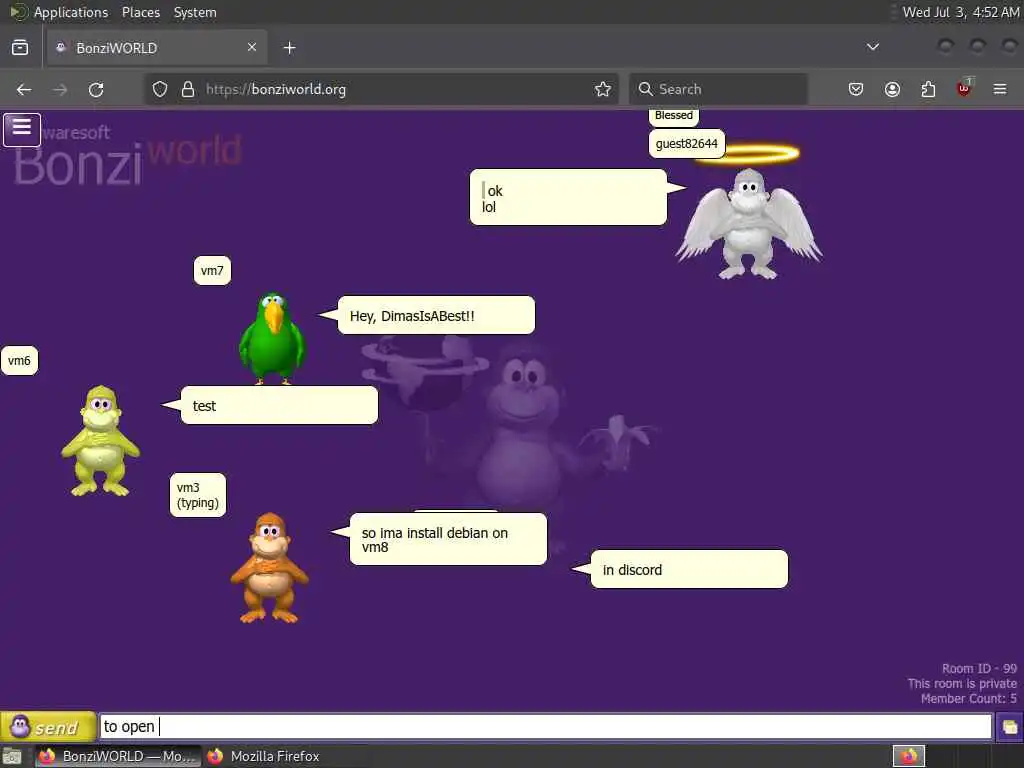The image size is (1024, 768).
Task: Click the Blessed tag label
Action: 673,116
